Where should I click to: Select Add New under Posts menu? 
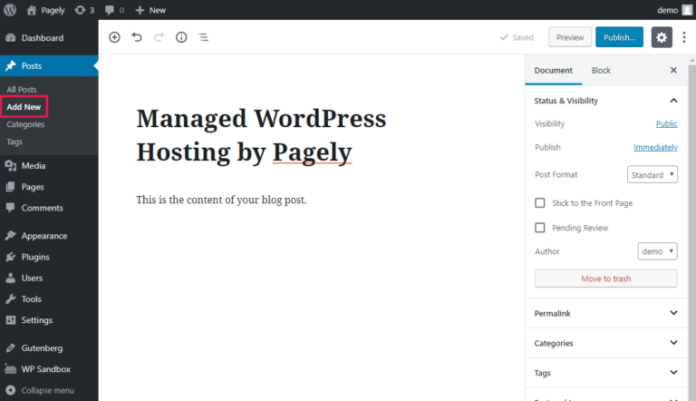pyautogui.click(x=24, y=106)
